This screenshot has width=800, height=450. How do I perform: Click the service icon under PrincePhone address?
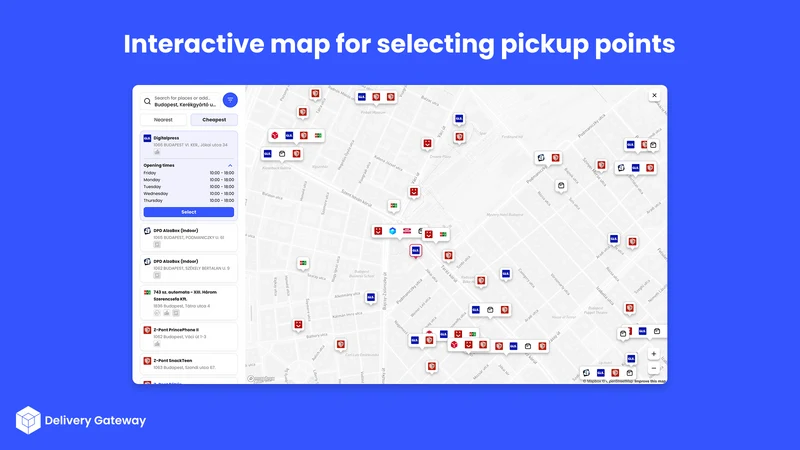click(x=157, y=344)
